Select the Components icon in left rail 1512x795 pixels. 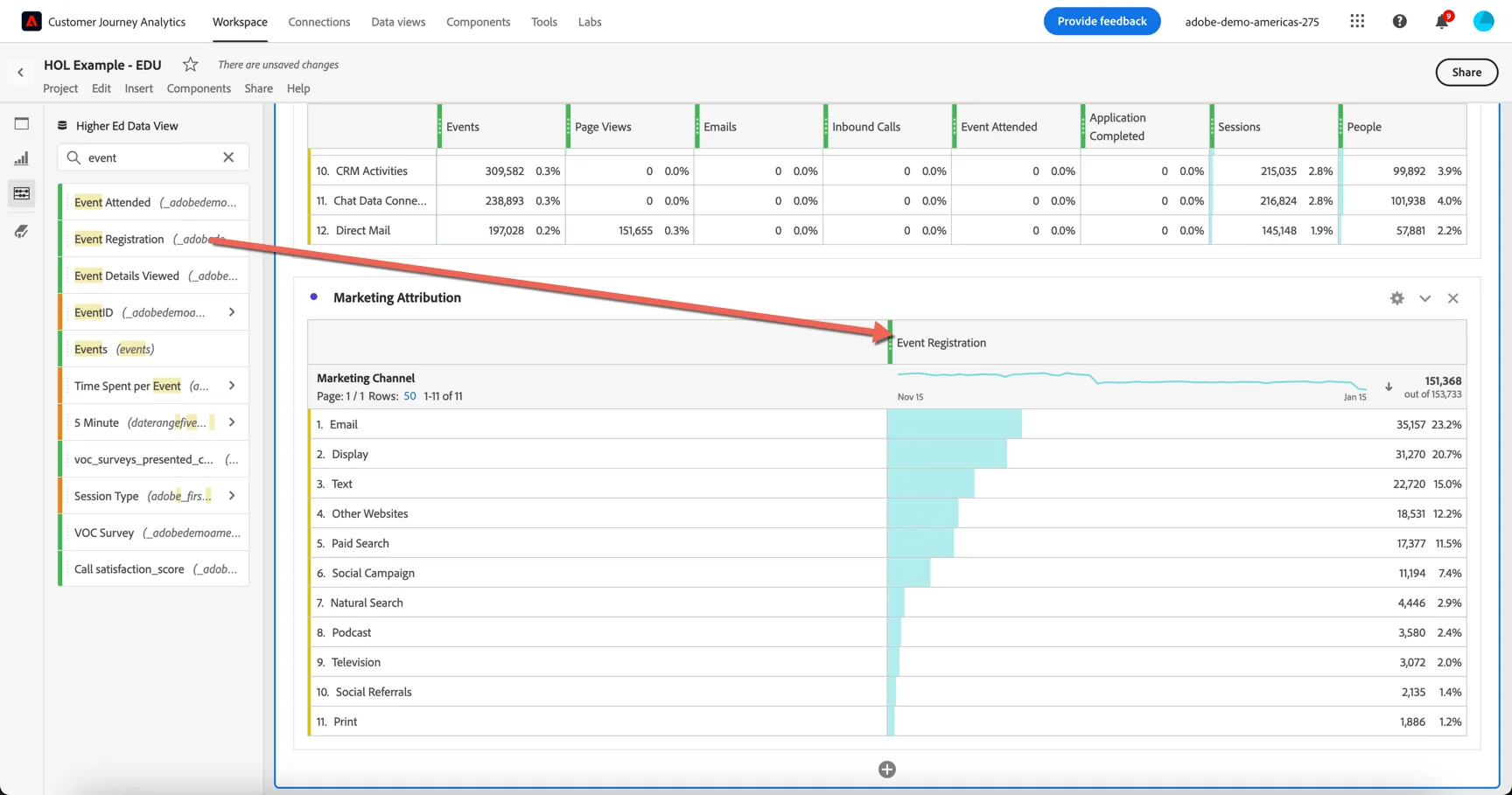[22, 193]
